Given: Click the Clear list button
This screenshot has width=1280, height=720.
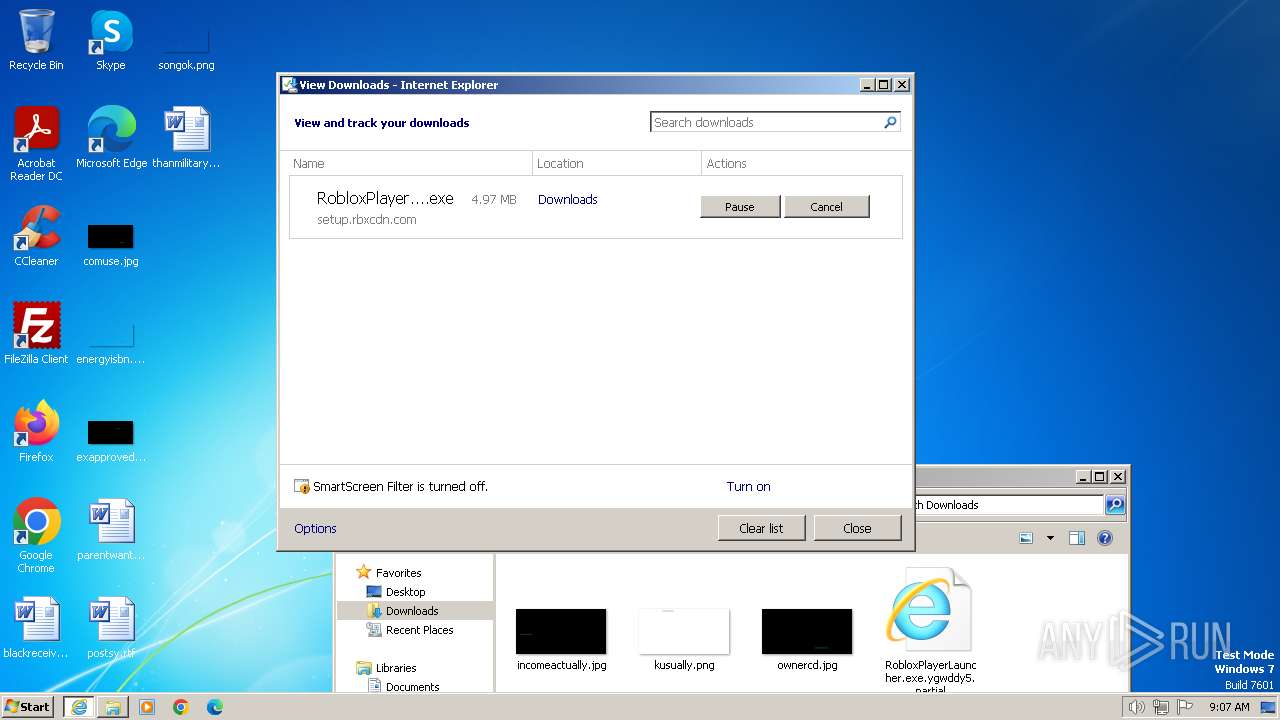Looking at the screenshot, I should coord(761,528).
